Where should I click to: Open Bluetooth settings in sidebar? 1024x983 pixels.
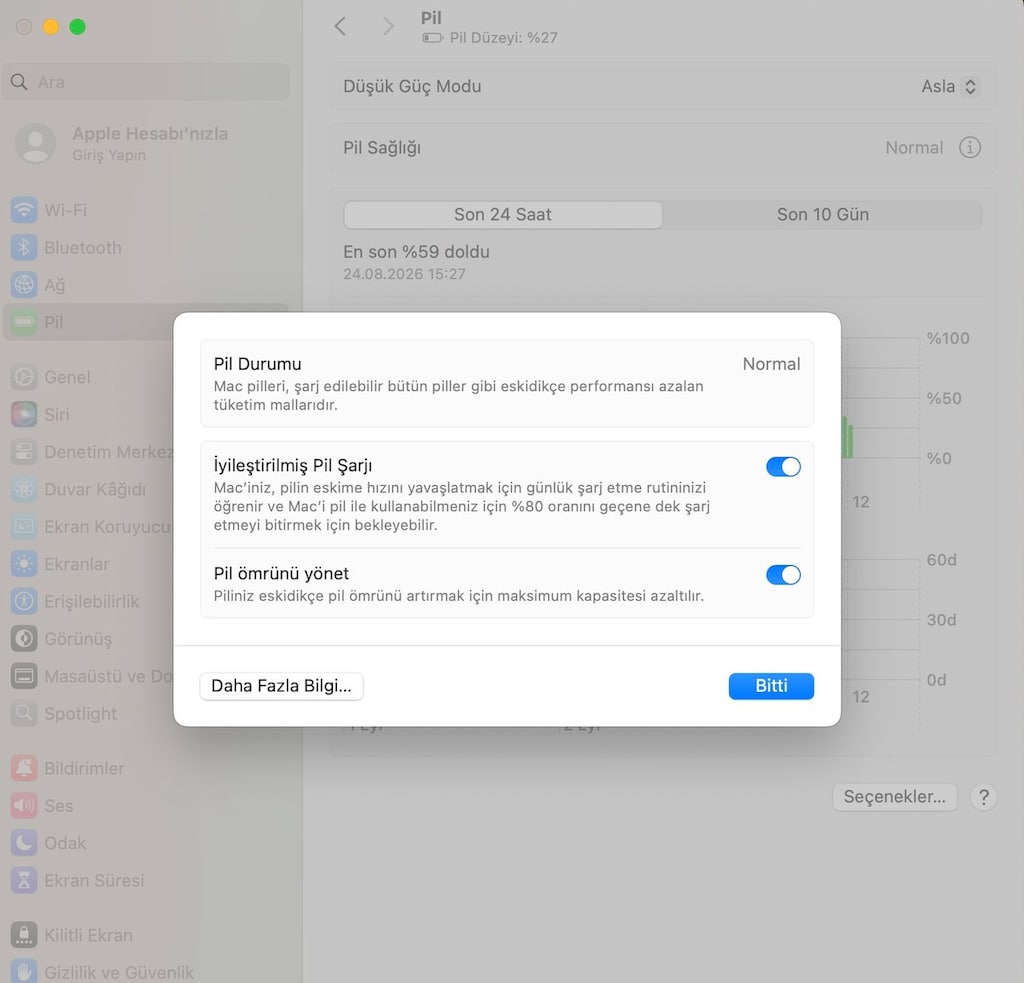tap(146, 248)
